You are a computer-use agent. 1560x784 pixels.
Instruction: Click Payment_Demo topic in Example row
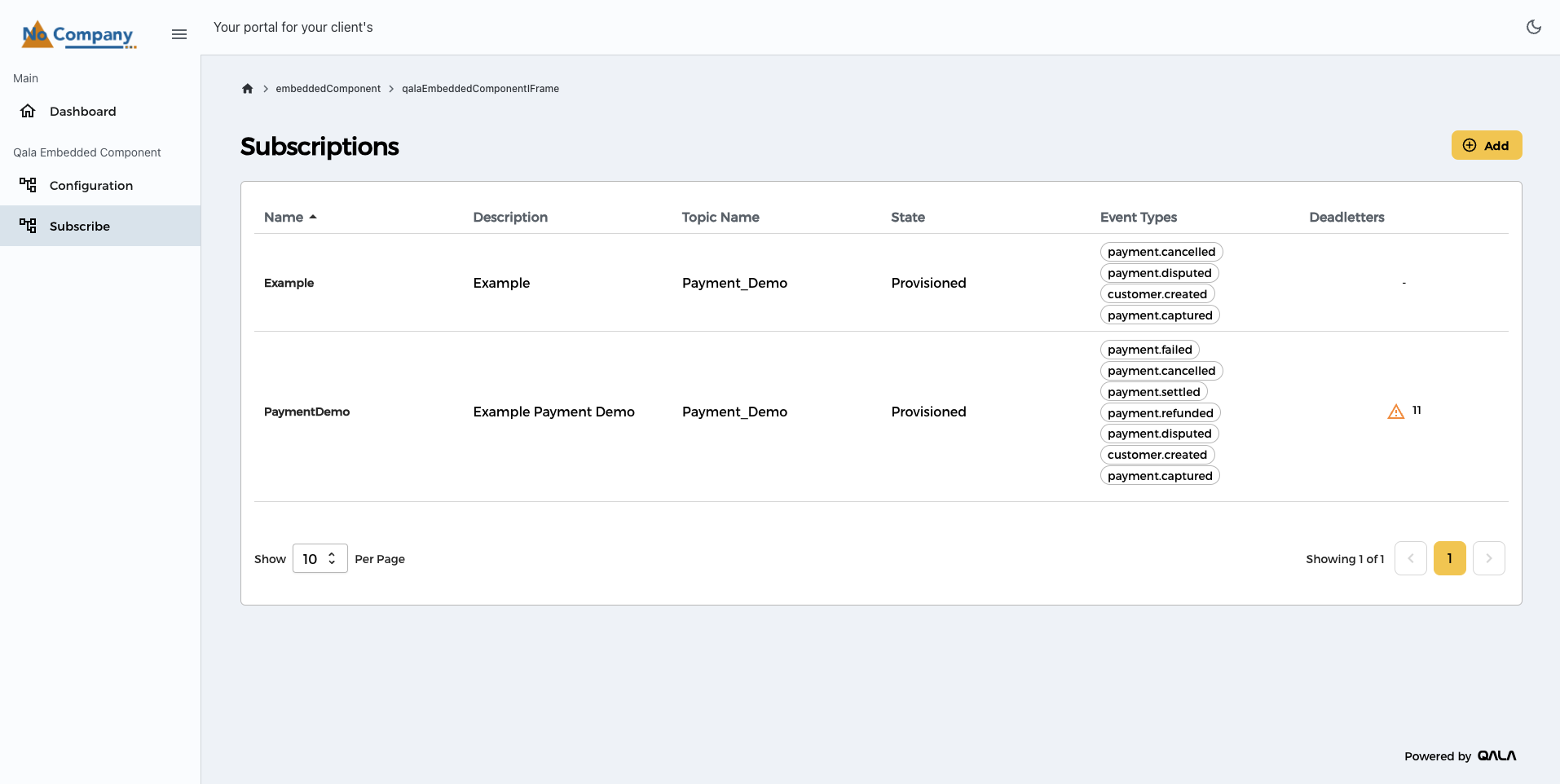click(734, 283)
